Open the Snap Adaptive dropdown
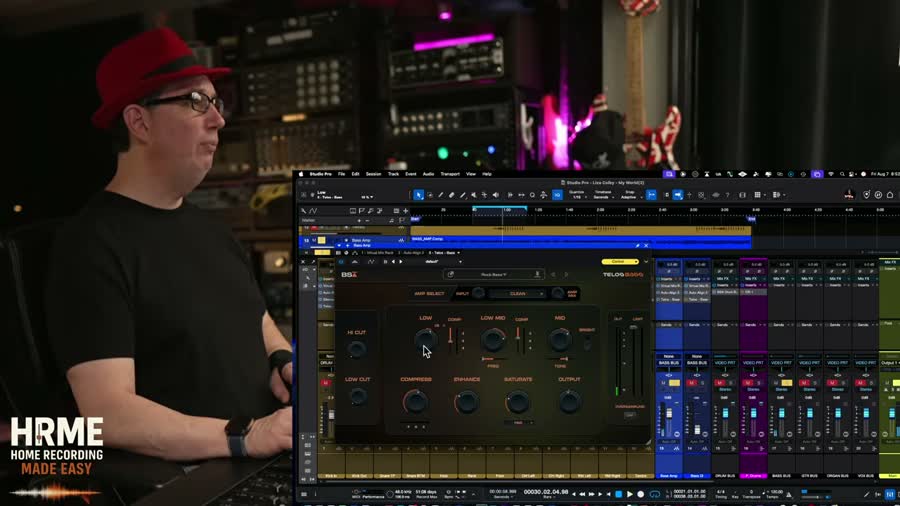Screen dimensions: 900x506 coord(629,195)
